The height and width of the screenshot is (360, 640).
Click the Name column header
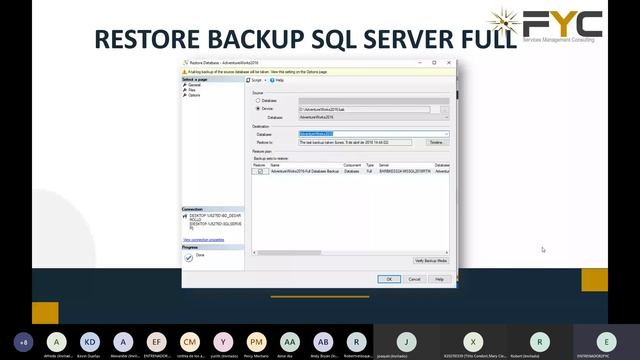[x=275, y=165]
